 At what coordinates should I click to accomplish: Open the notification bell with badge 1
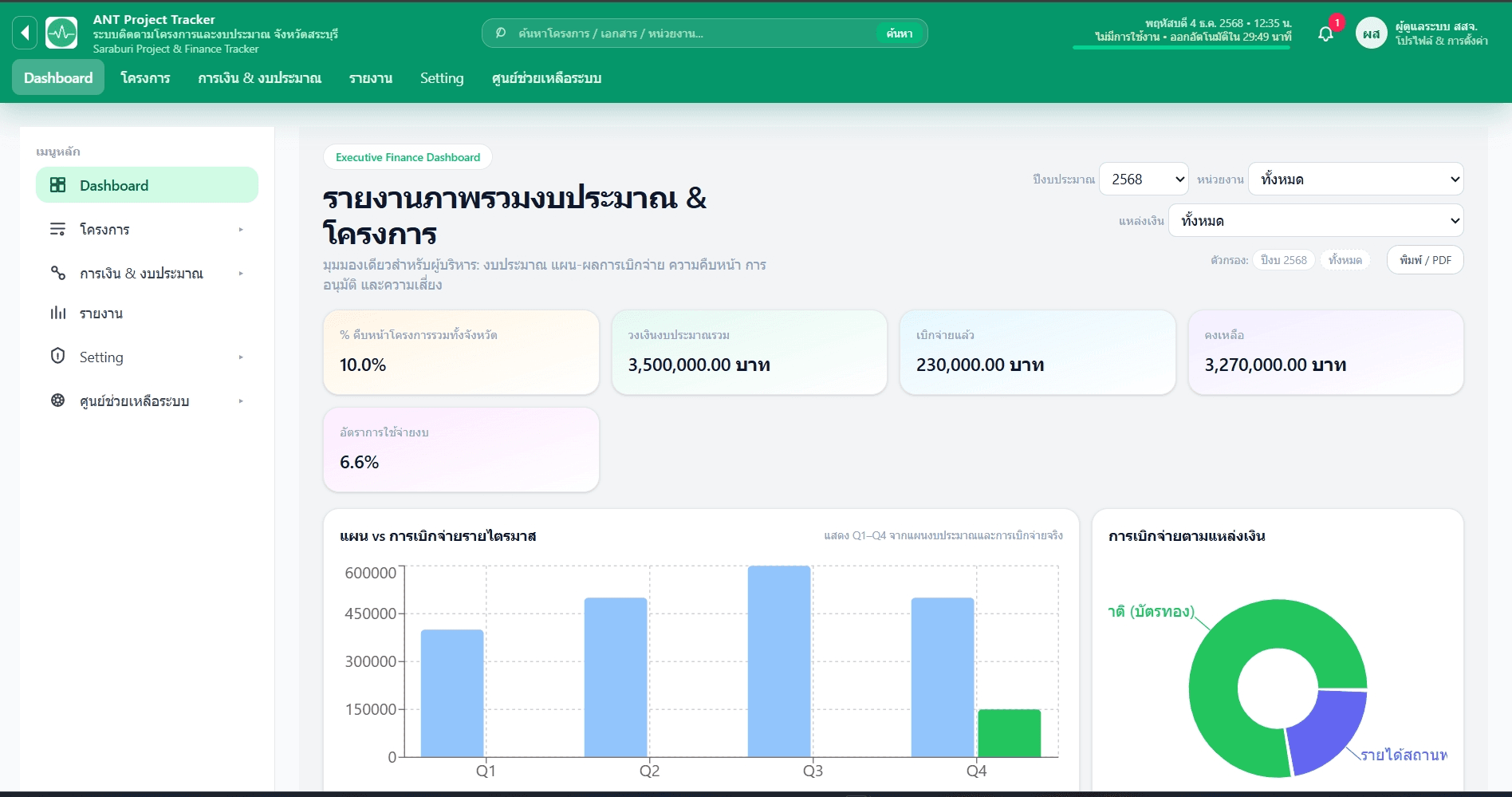tap(1326, 34)
